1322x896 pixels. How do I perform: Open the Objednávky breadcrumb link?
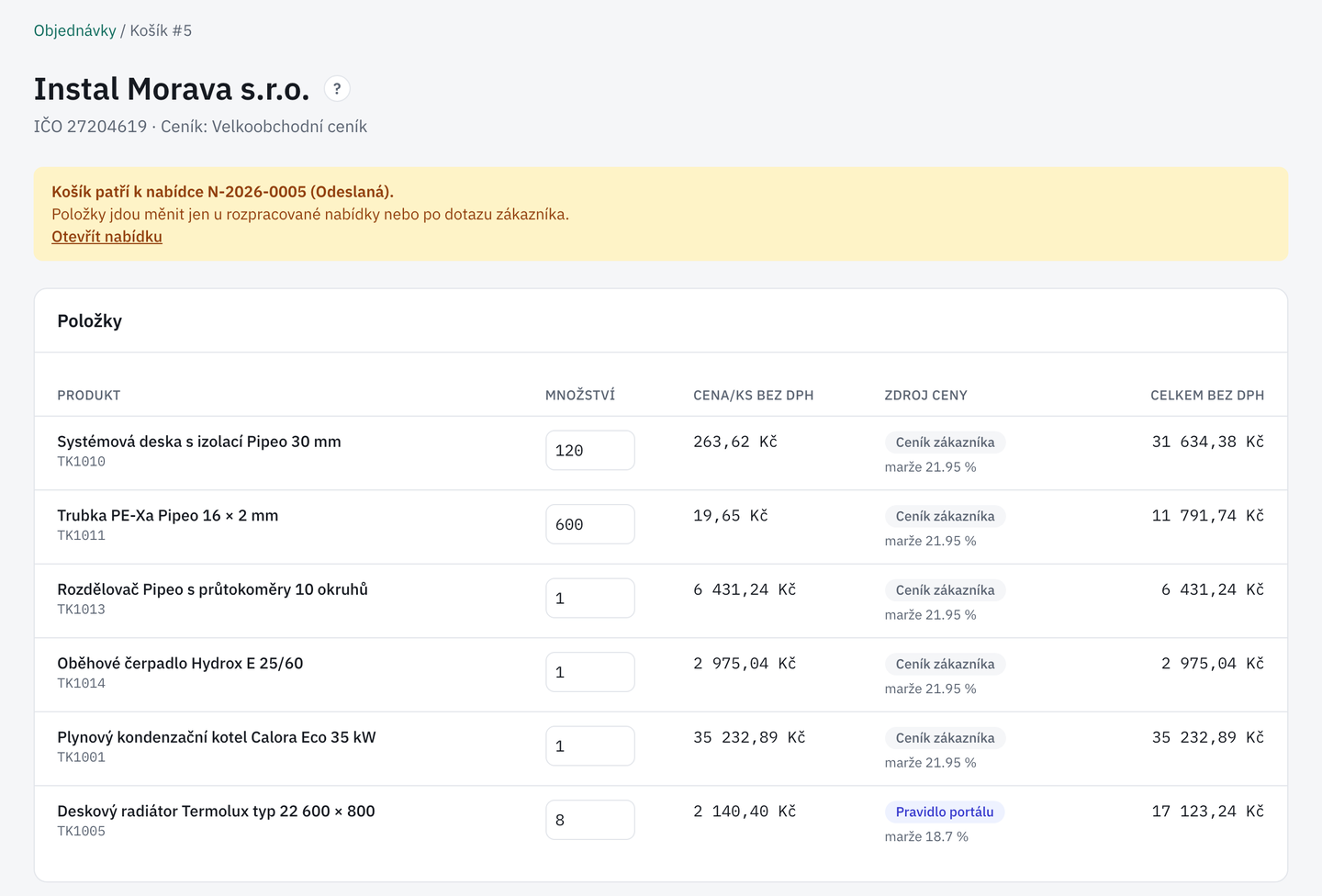point(75,30)
